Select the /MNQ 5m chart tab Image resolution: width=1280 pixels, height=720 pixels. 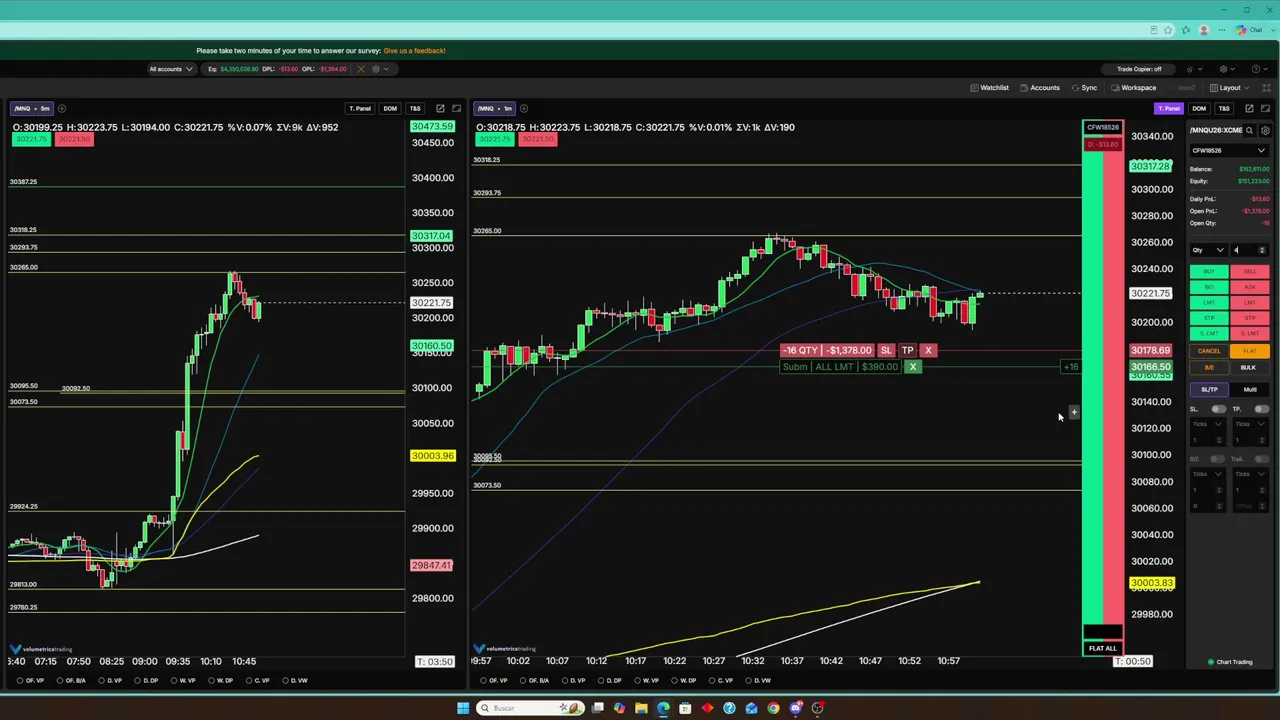coord(32,108)
